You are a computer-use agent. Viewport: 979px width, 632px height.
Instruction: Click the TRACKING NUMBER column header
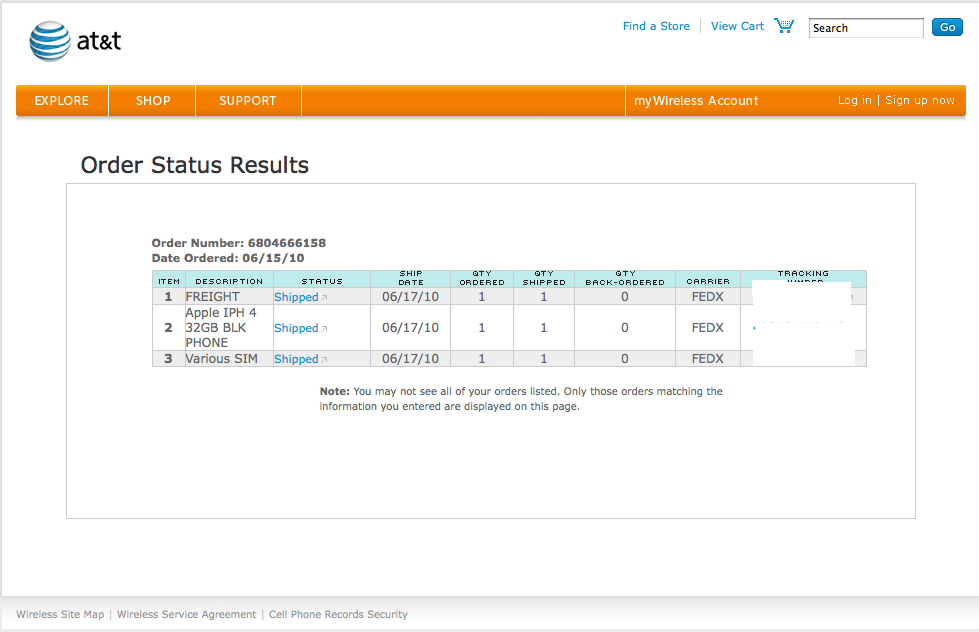point(803,277)
